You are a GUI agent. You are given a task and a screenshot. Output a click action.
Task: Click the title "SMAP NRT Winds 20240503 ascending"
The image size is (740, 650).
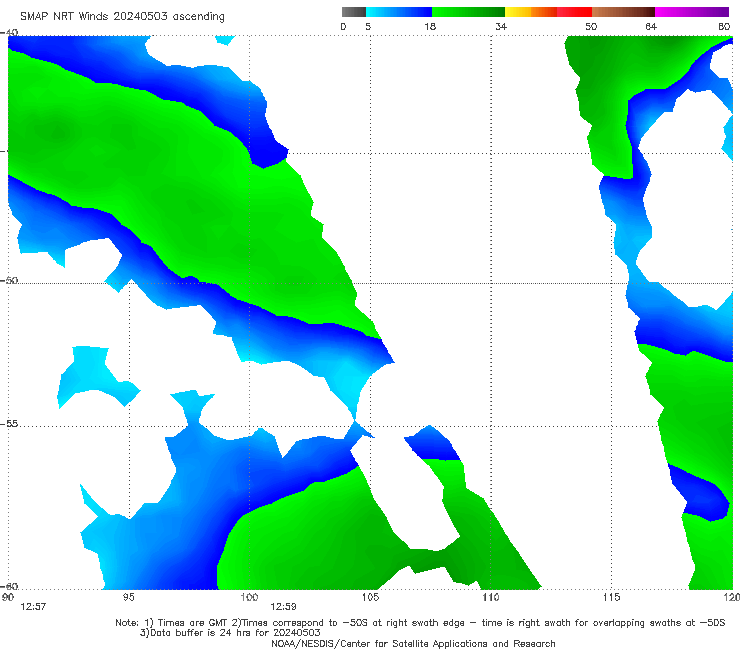(122, 16)
